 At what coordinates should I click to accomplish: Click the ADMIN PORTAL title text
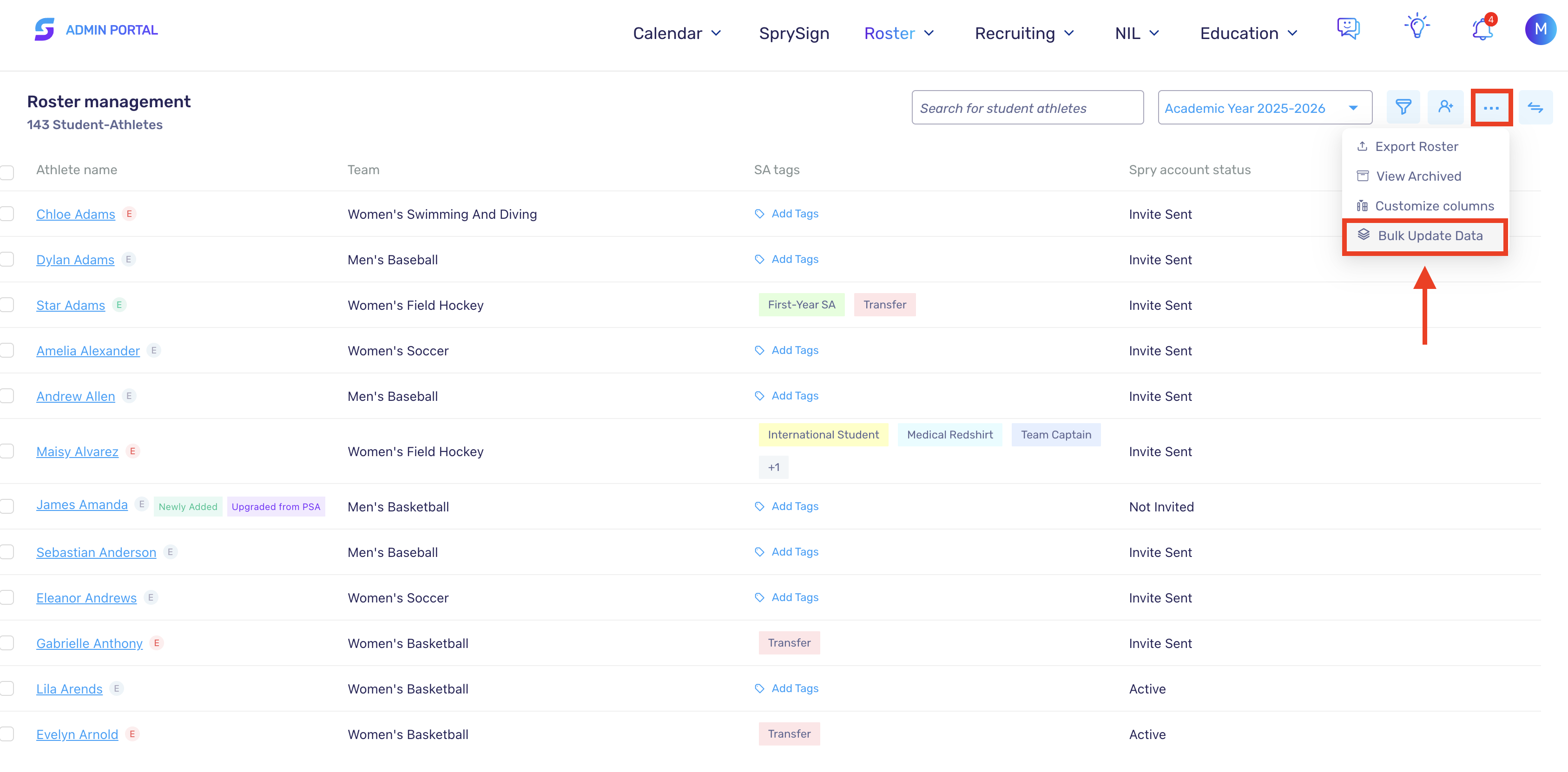pyautogui.click(x=112, y=30)
